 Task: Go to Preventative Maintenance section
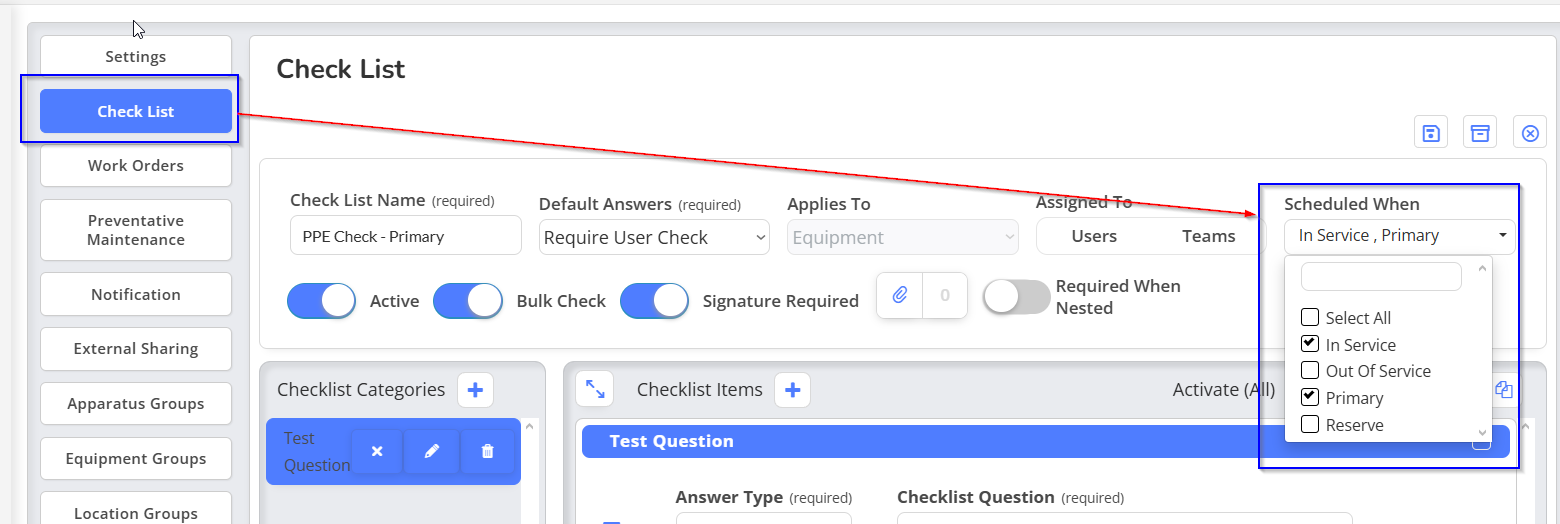pos(136,230)
